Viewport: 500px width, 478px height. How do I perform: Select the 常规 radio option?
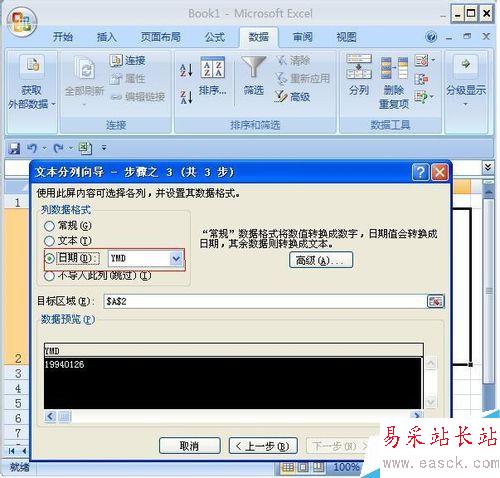coord(49,226)
